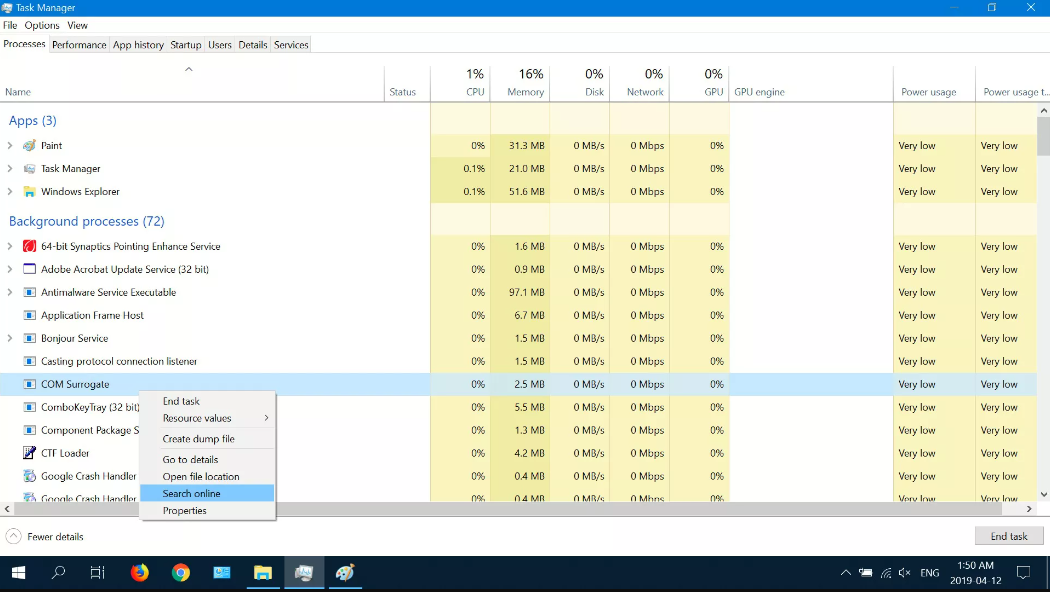Expand the Adobe Acrobat Update Service row

[9, 269]
